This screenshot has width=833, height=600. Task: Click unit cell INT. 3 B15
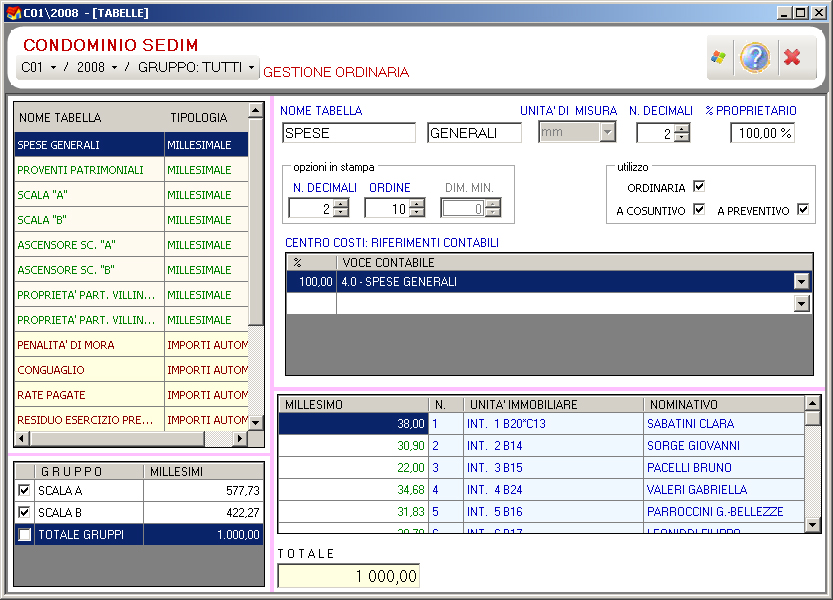pos(553,468)
